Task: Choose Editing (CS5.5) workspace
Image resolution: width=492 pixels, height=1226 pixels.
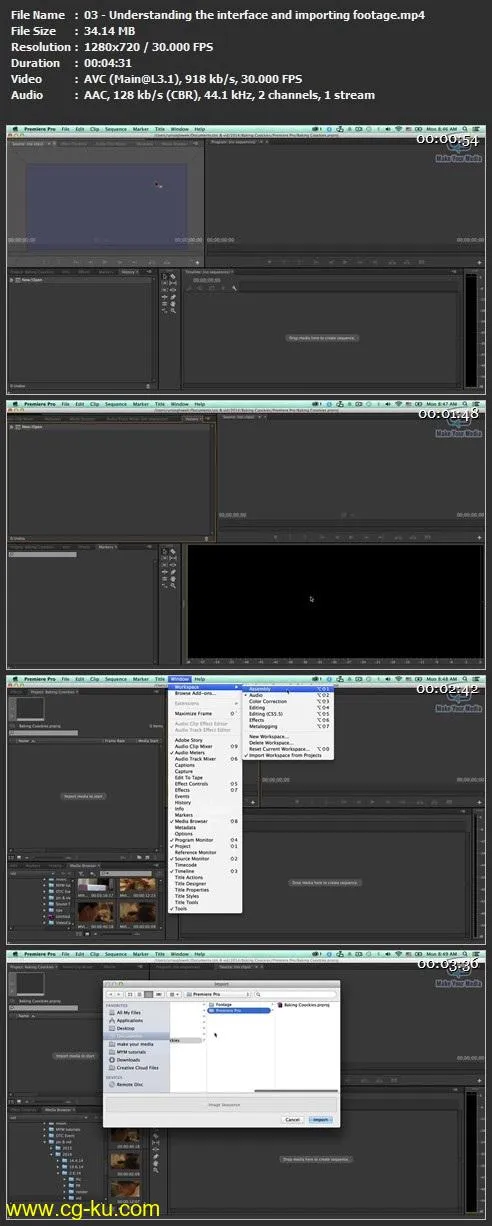Action: [288, 714]
